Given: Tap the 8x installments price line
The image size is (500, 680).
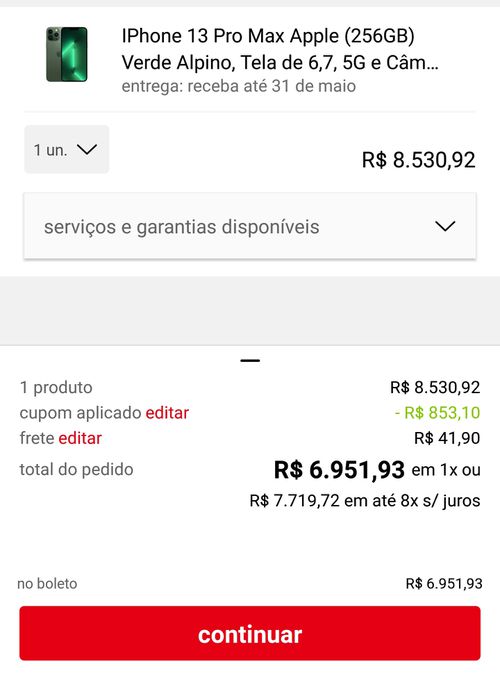Looking at the screenshot, I should pyautogui.click(x=365, y=501).
